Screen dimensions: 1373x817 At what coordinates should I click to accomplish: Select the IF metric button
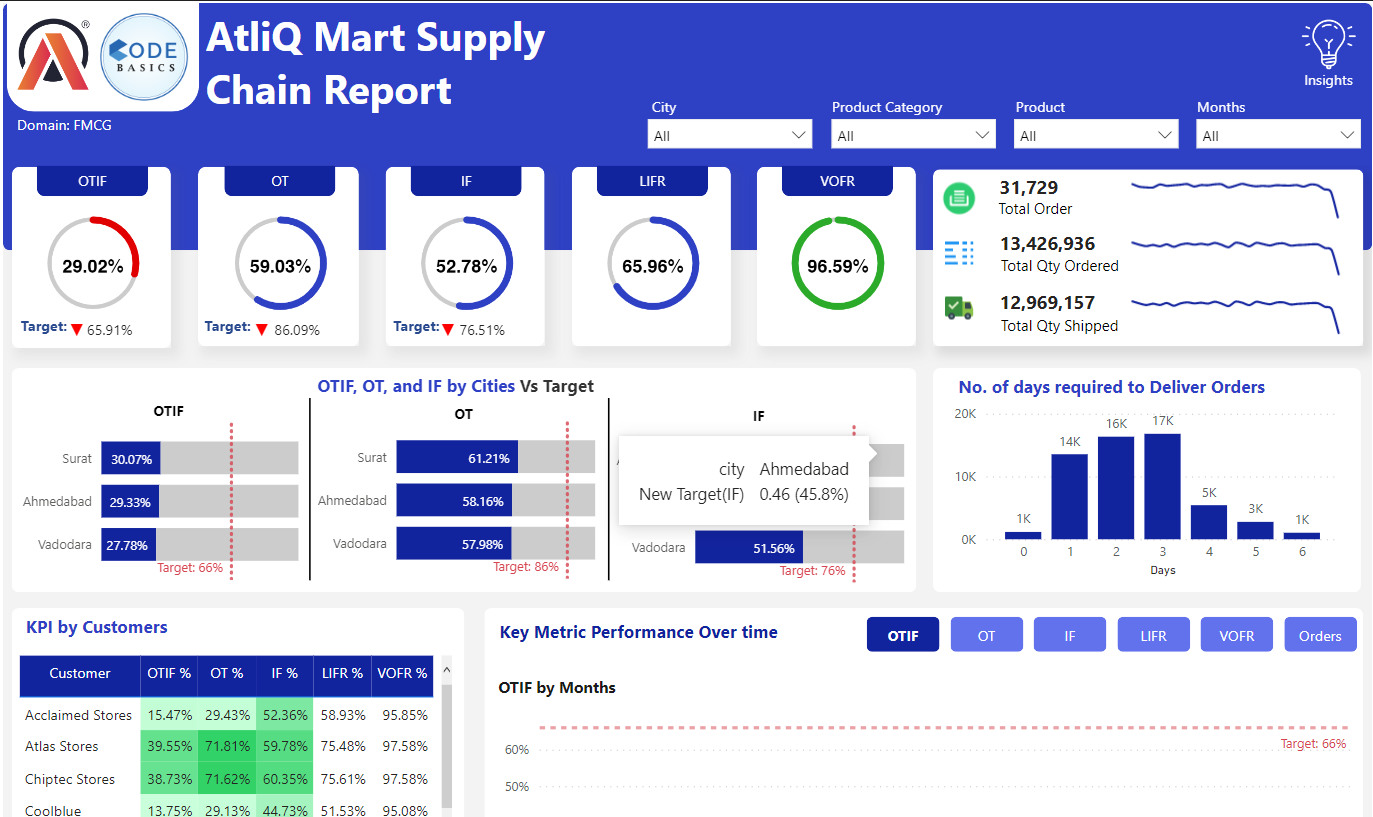point(1069,634)
